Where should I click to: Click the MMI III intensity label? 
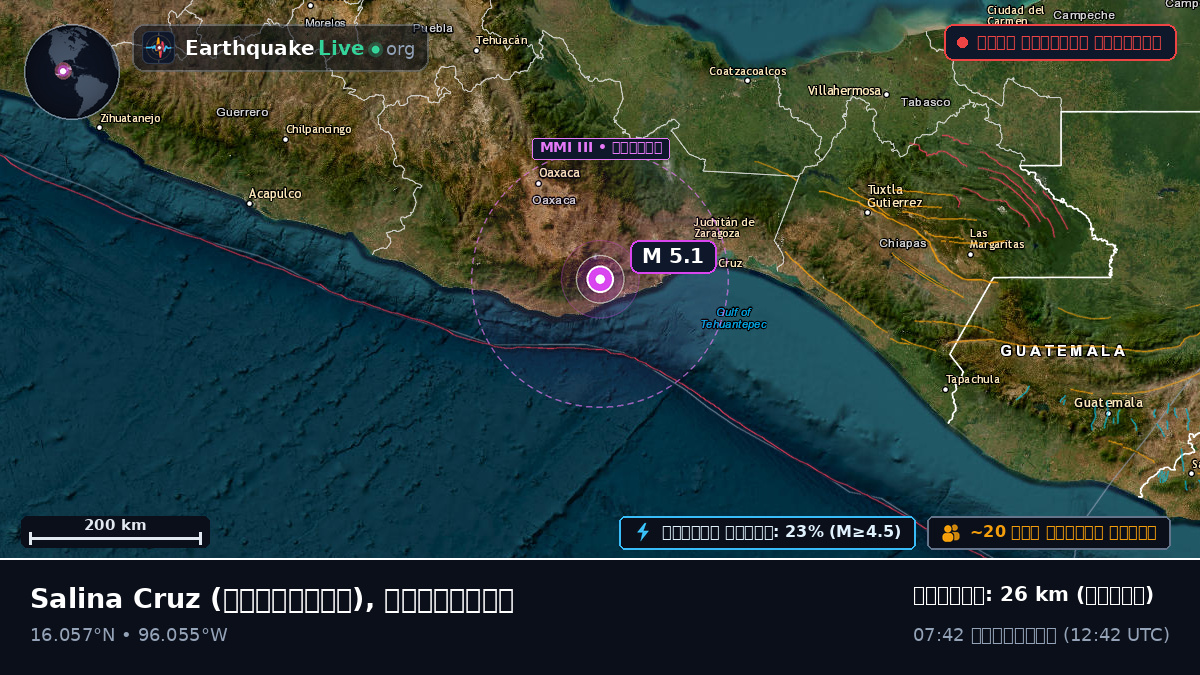click(x=601, y=148)
